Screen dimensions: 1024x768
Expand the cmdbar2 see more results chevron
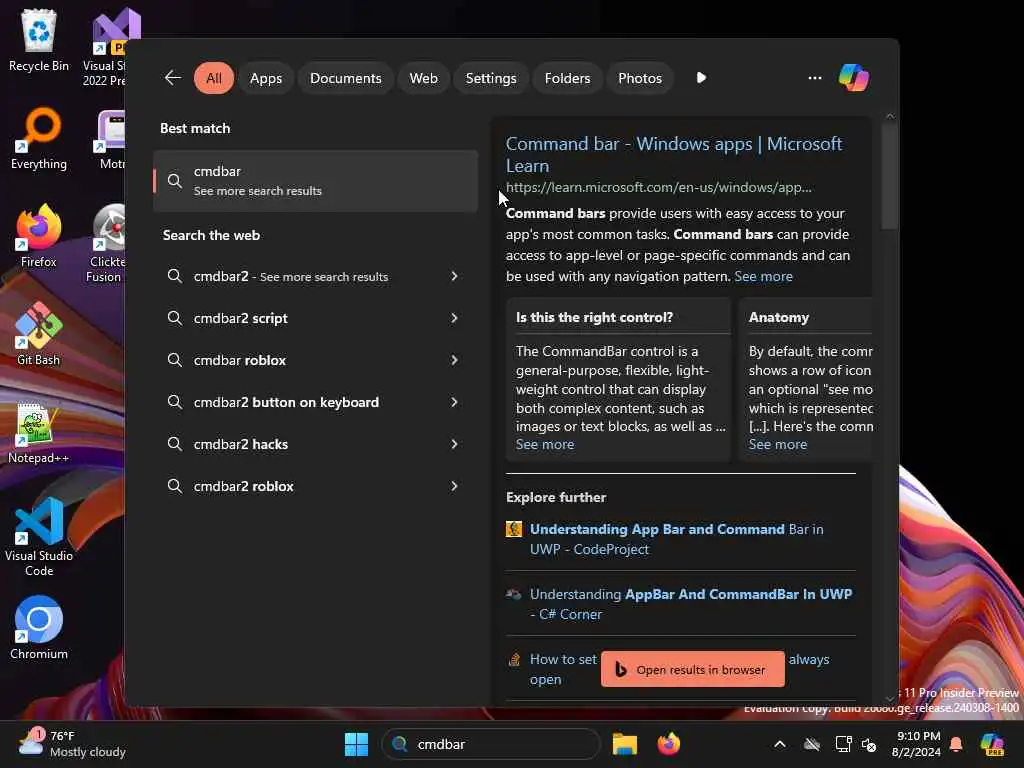454,276
